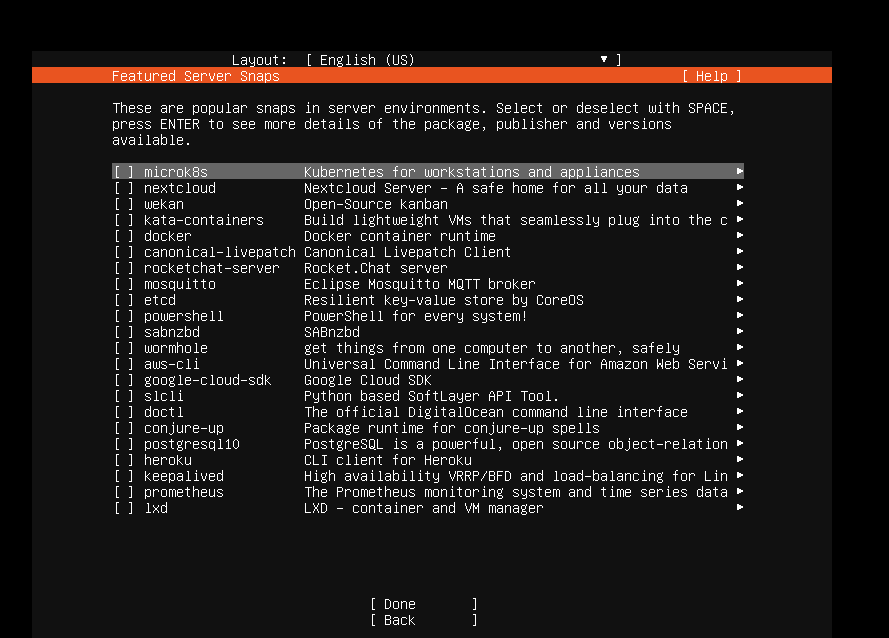Select the lxd snap name
This screenshot has height=638, width=889.
(x=155, y=508)
